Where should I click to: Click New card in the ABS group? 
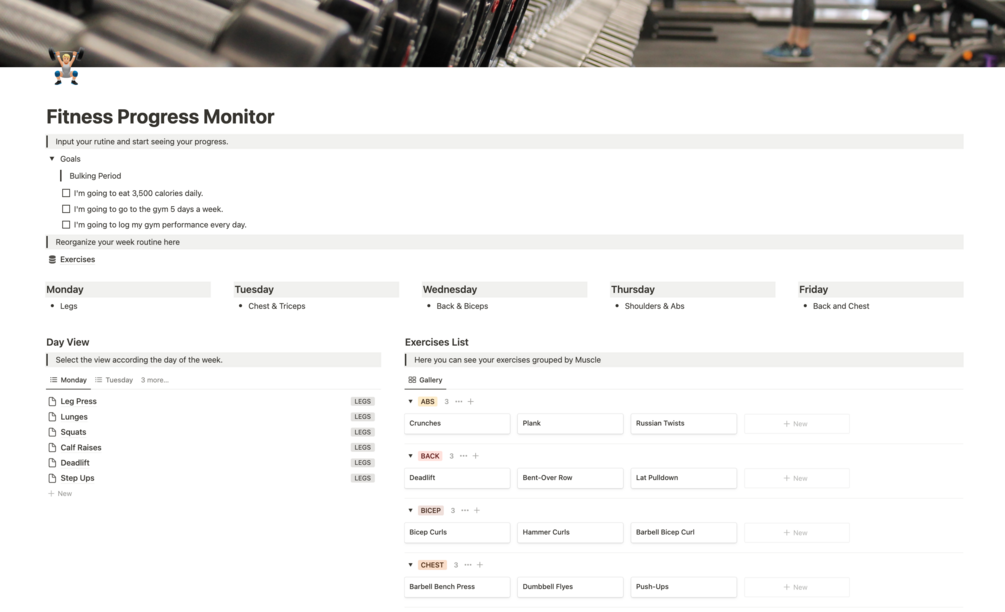pos(796,423)
